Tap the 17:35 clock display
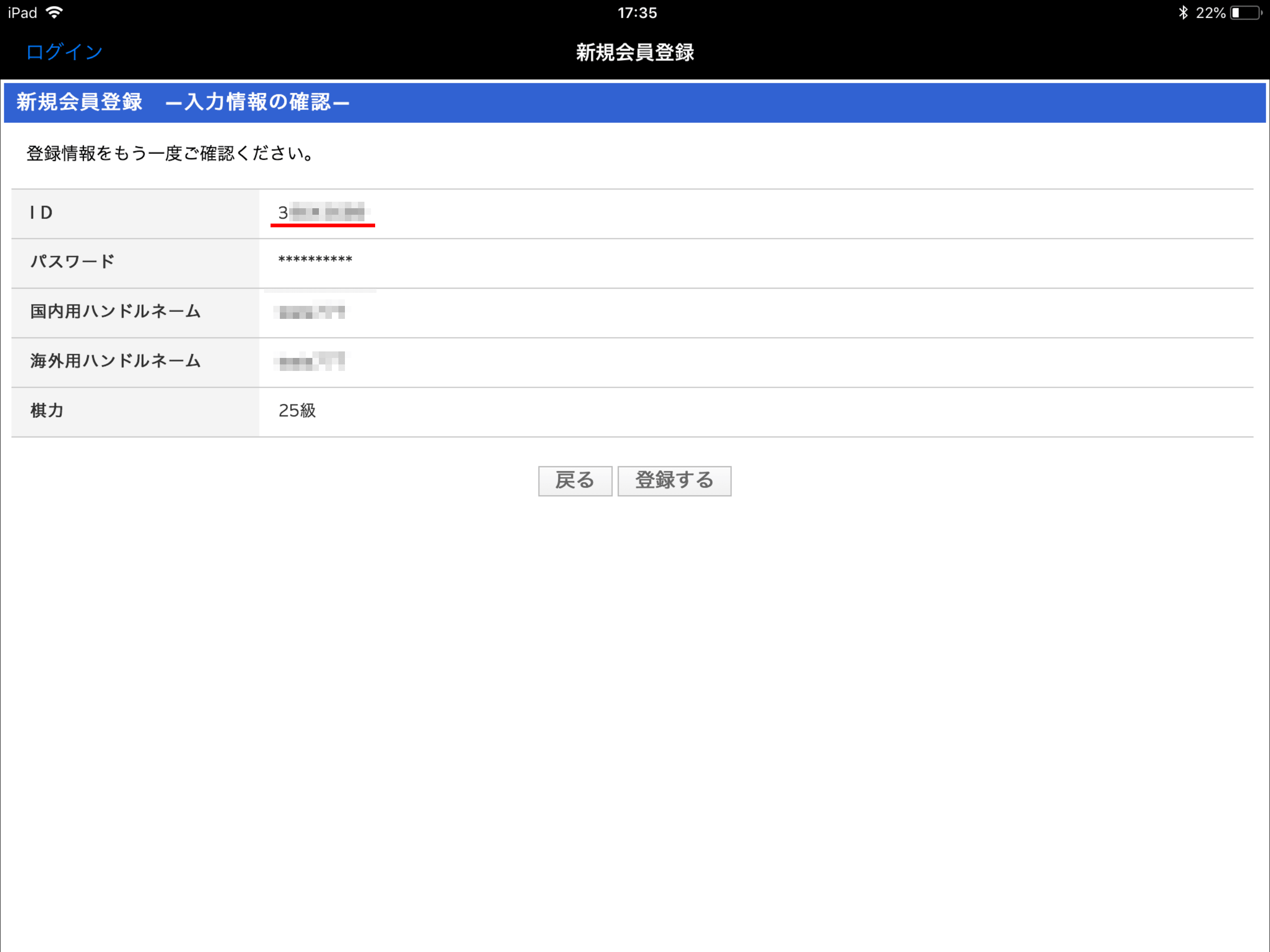Viewport: 1270px width, 952px height. pos(637,13)
